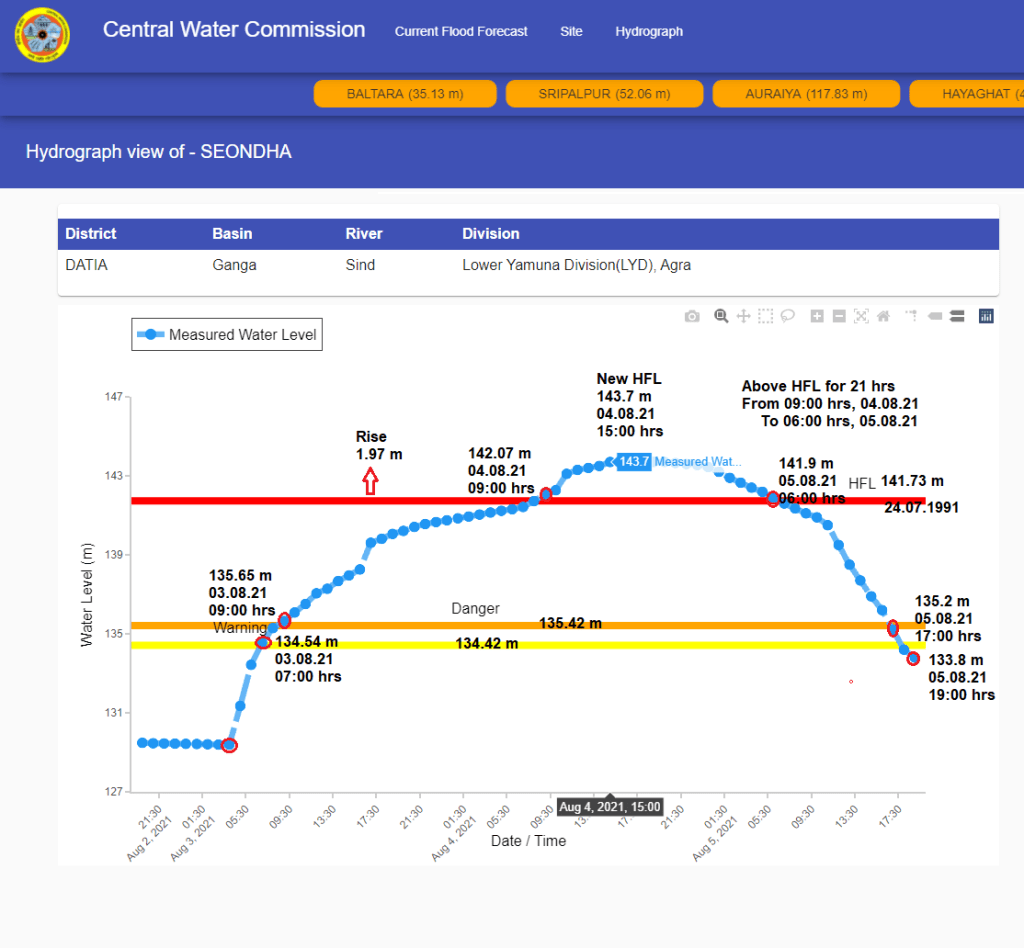1024x948 pixels.
Task: Enable show closest data on hover
Action: click(934, 316)
